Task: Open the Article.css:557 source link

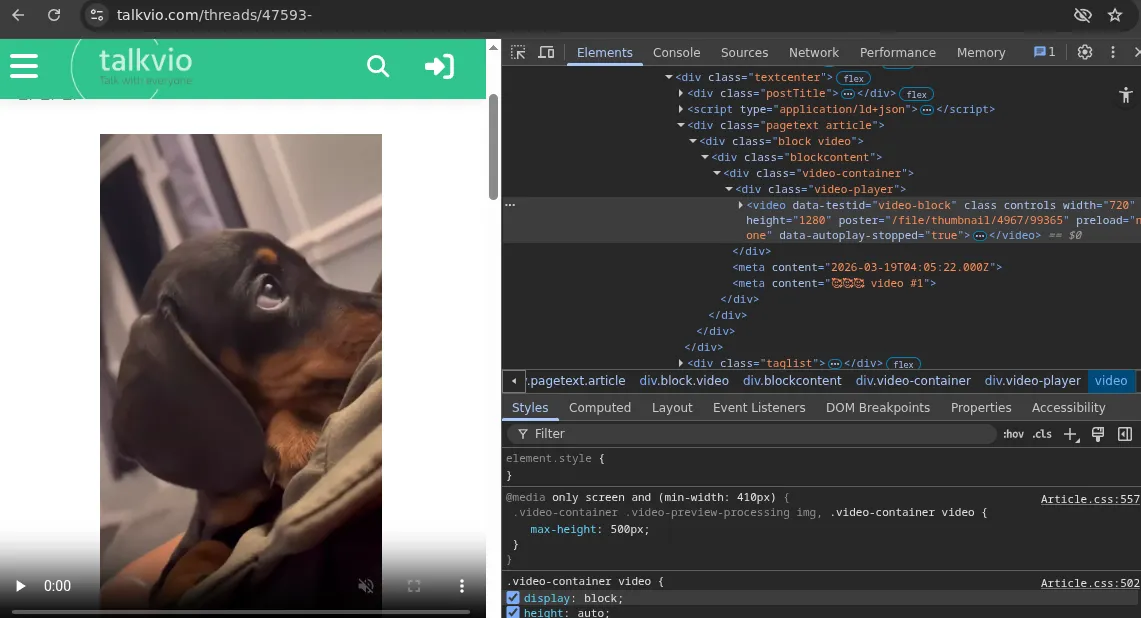Action: point(1090,499)
